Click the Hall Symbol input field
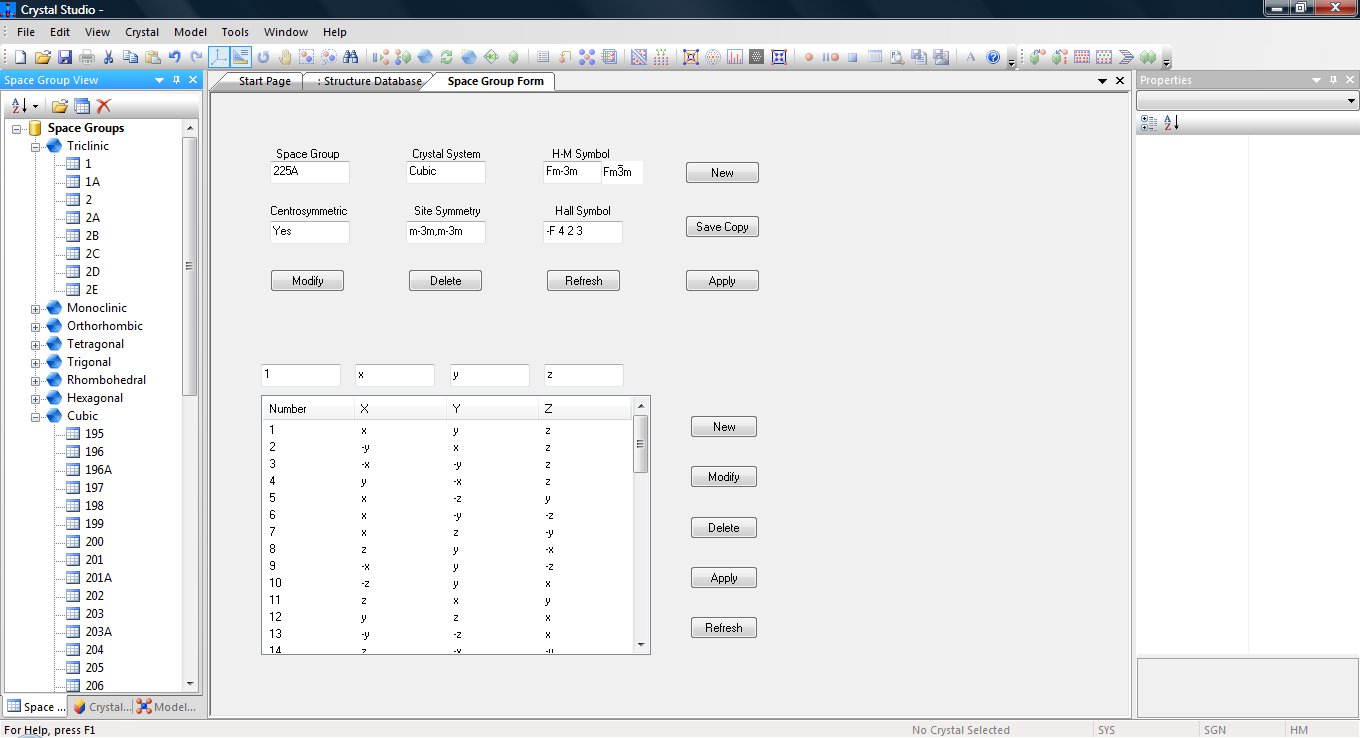This screenshot has width=1360, height=738. coord(583,232)
